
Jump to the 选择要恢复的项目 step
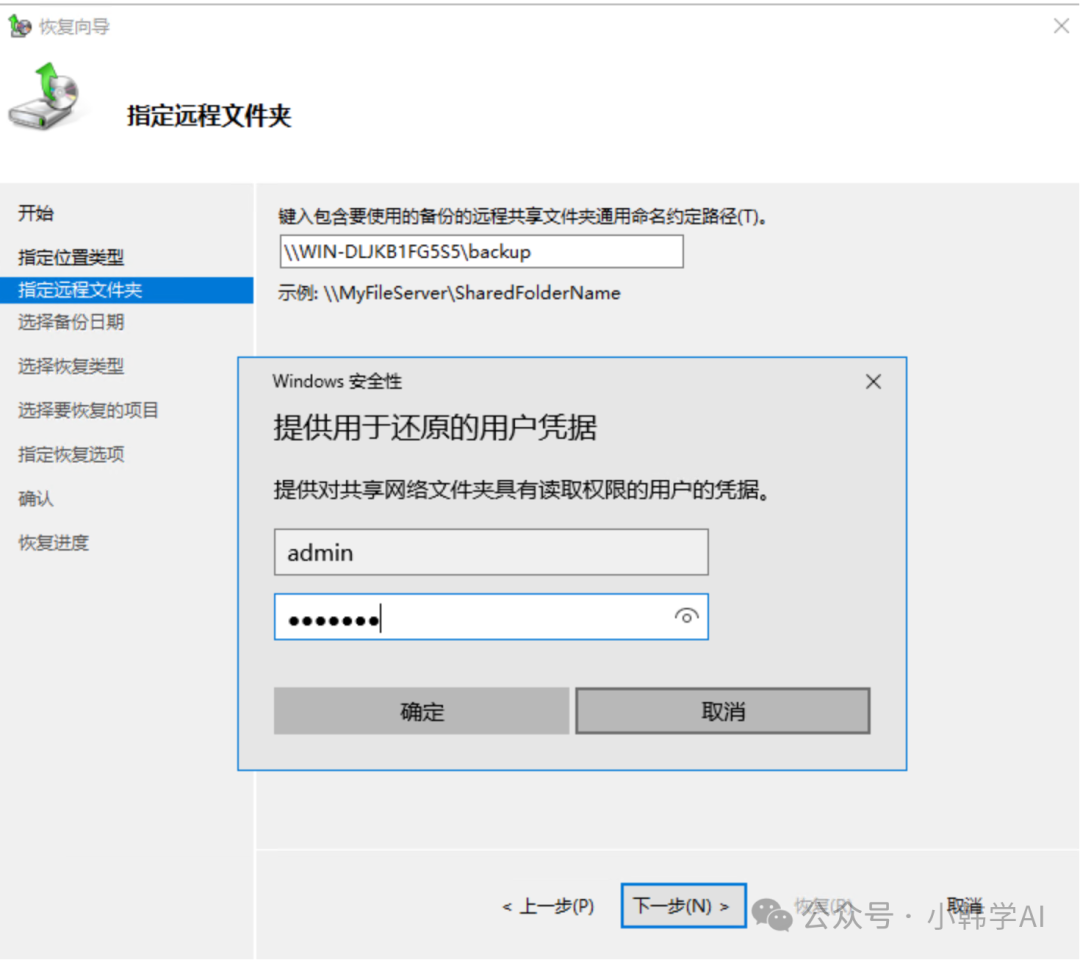point(88,410)
